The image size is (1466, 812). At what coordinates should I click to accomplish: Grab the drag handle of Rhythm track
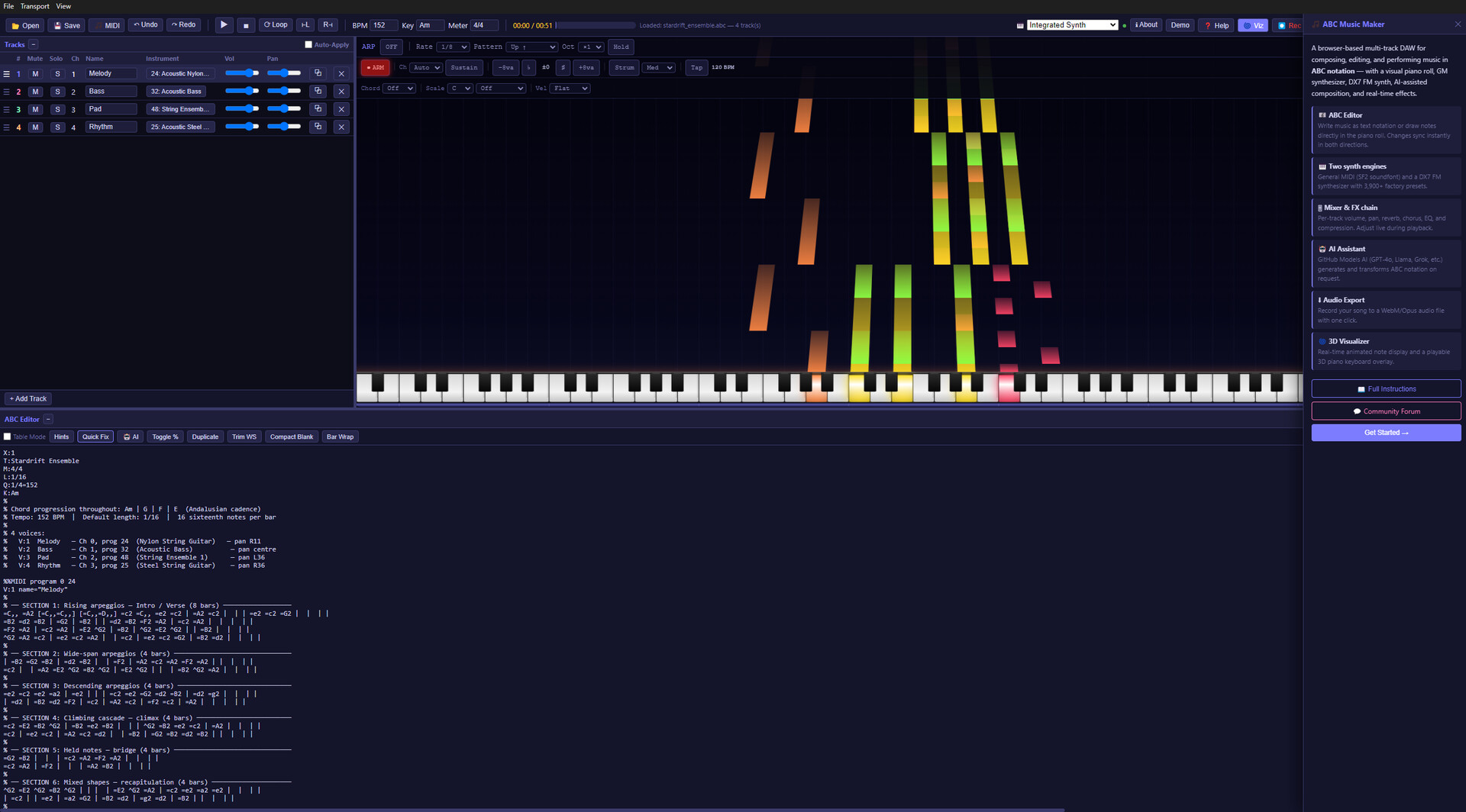(x=7, y=127)
